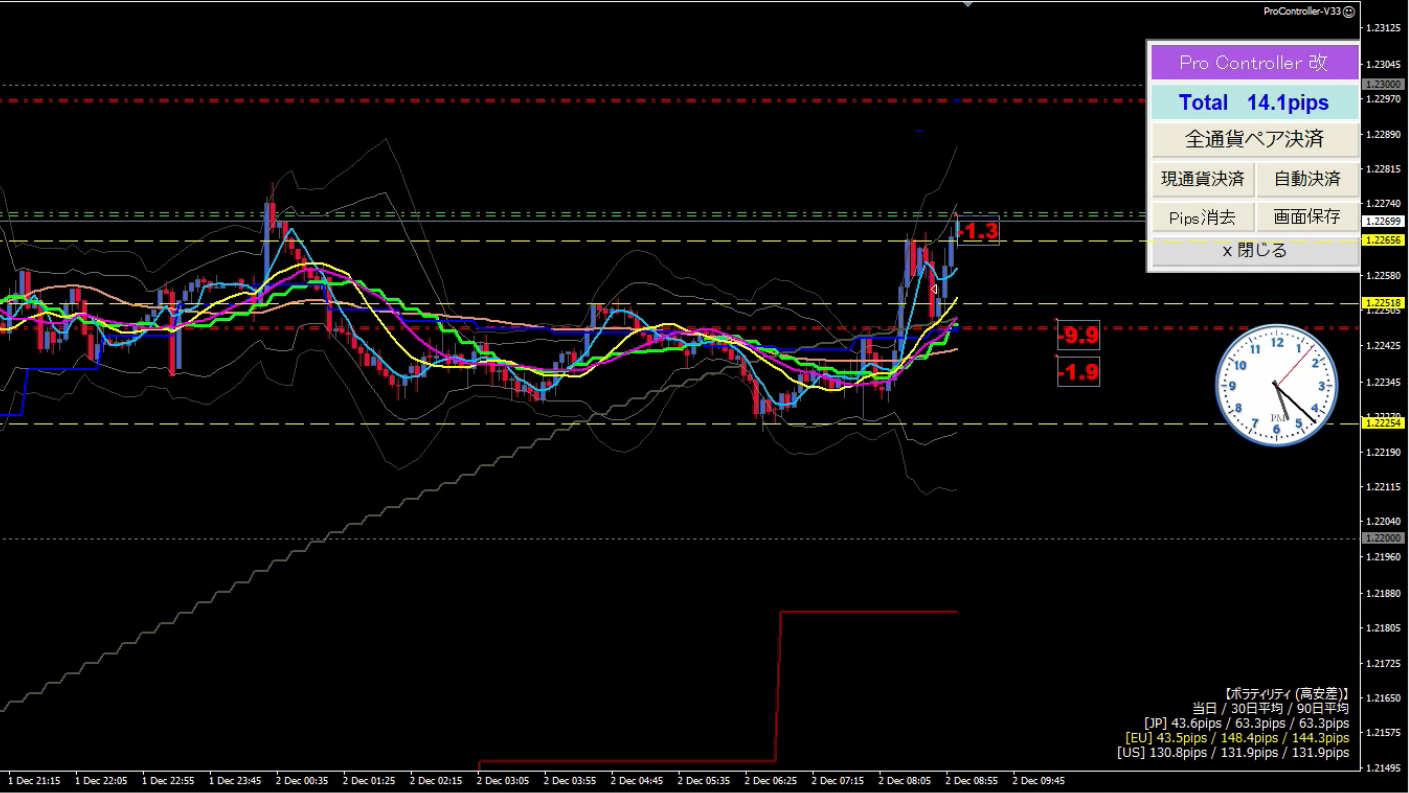Click the 現通貨決済 button
The image size is (1409, 793).
tap(1202, 179)
